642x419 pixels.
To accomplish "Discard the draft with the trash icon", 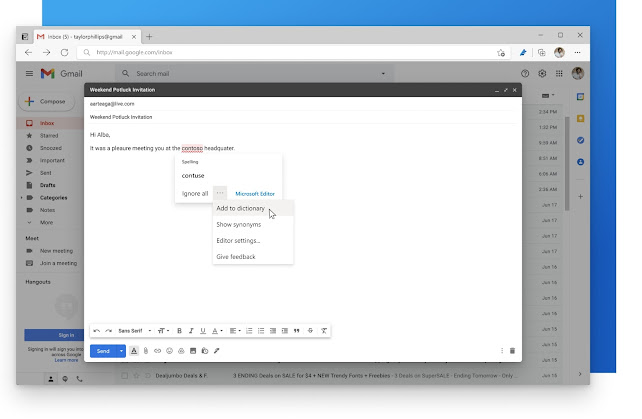I will [x=513, y=351].
